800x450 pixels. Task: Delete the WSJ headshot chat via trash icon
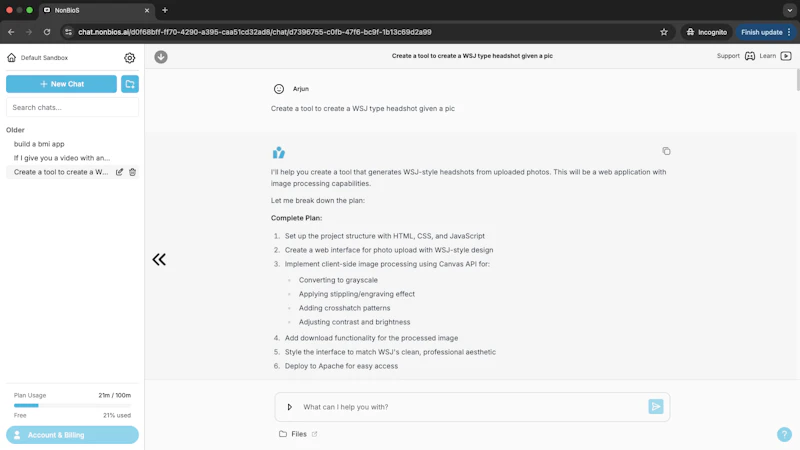point(133,172)
